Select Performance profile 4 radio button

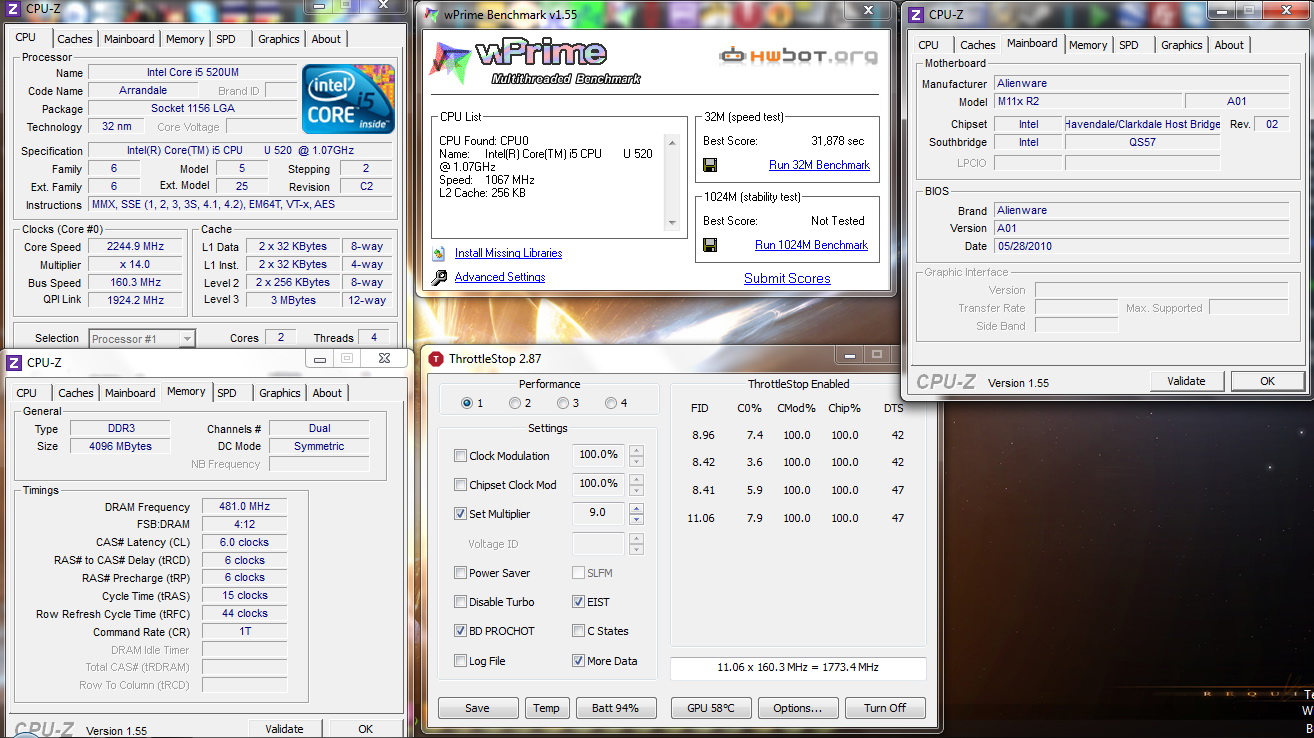click(x=611, y=403)
